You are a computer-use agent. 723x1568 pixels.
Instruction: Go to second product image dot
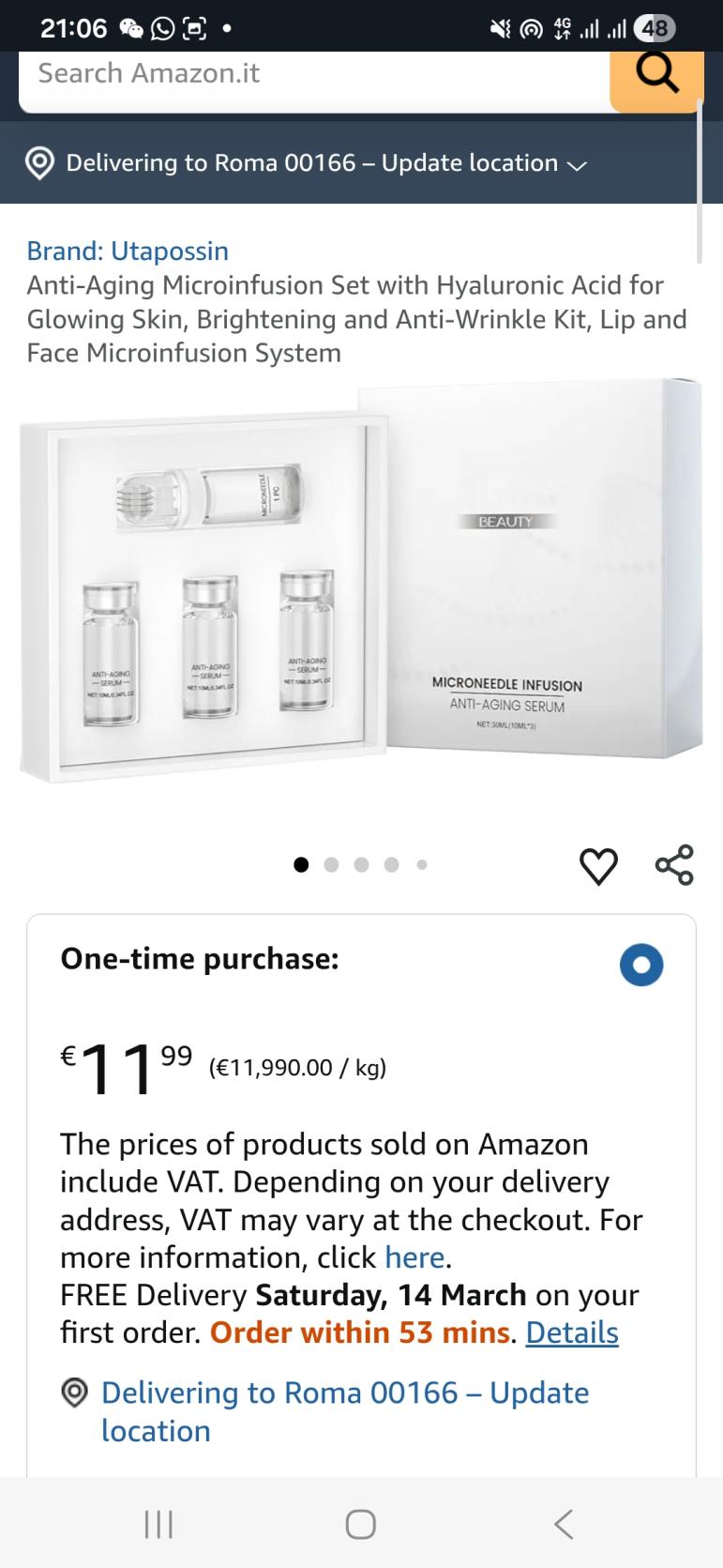(331, 865)
